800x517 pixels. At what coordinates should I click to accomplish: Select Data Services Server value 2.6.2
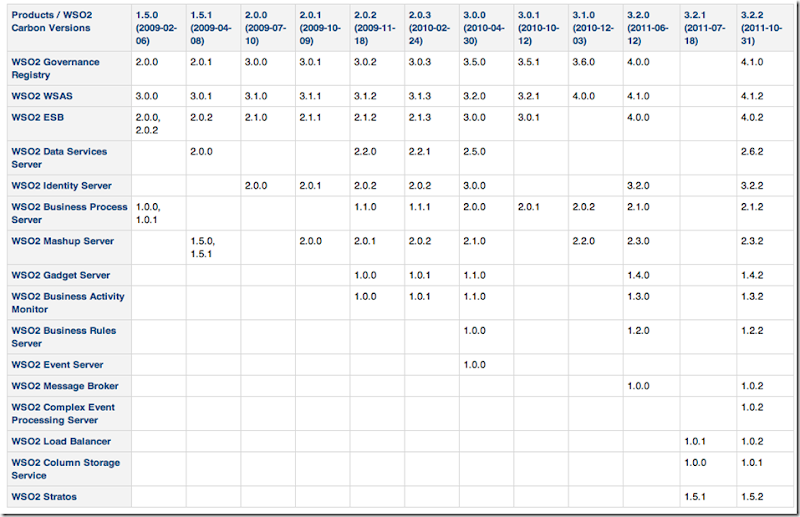click(752, 152)
